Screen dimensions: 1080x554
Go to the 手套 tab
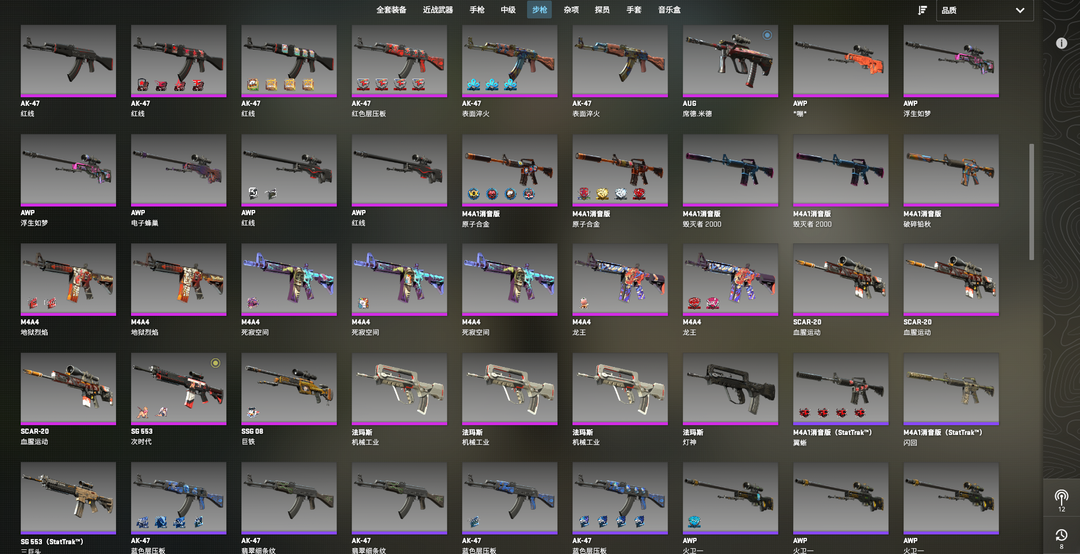[634, 10]
